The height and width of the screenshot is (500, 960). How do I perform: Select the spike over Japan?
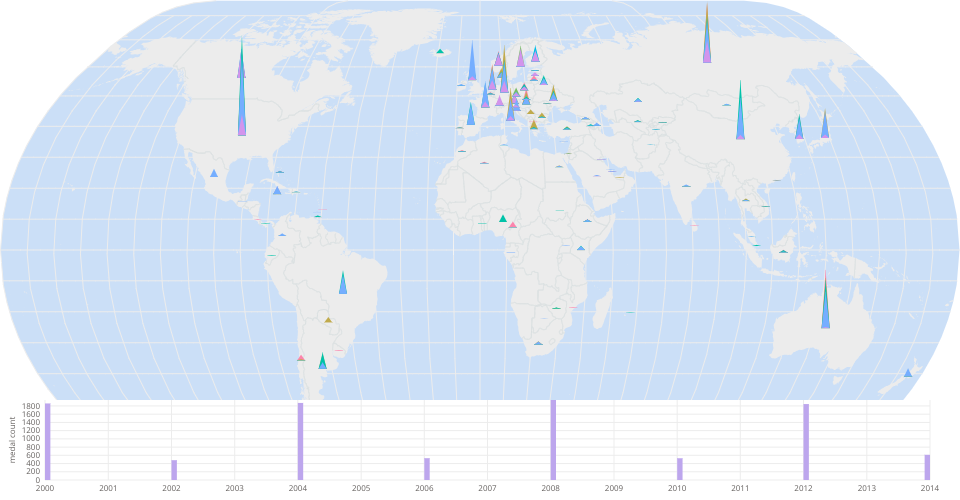click(825, 128)
